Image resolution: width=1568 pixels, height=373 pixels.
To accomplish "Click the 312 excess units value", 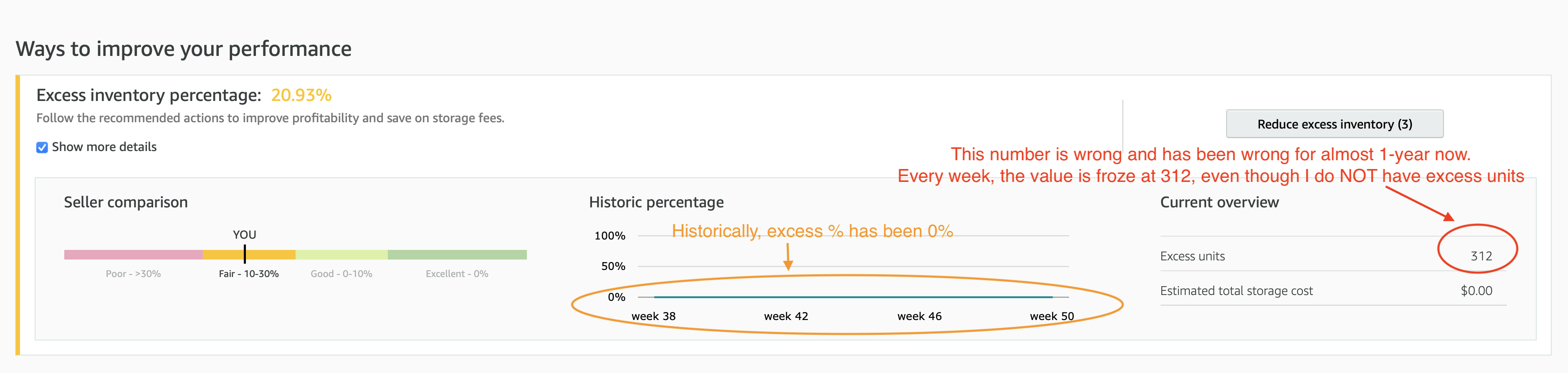I will (x=1481, y=256).
